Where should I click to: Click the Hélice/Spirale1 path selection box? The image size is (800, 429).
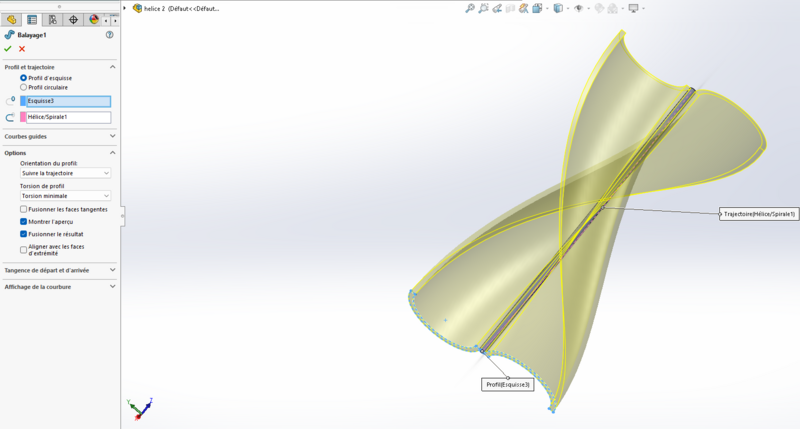[x=68, y=117]
